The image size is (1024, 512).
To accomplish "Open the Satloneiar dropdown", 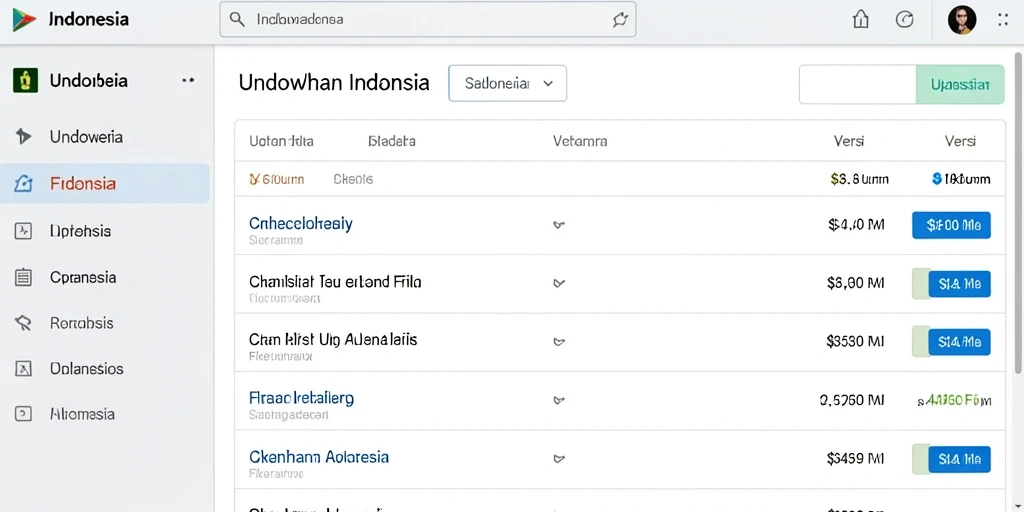I will pyautogui.click(x=507, y=83).
